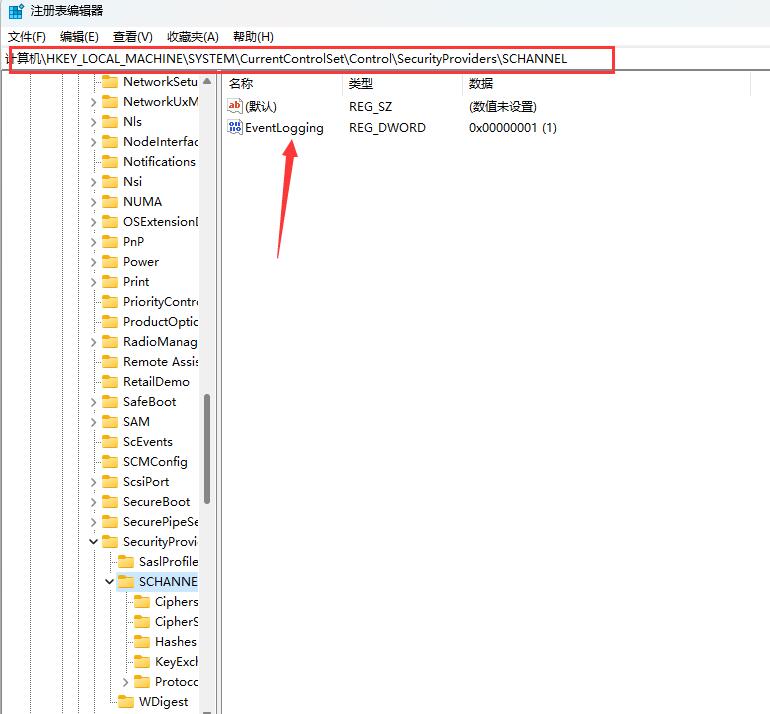The height and width of the screenshot is (714, 770).
Task: Click the REG_DWORD type cell
Action: pyautogui.click(x=387, y=128)
